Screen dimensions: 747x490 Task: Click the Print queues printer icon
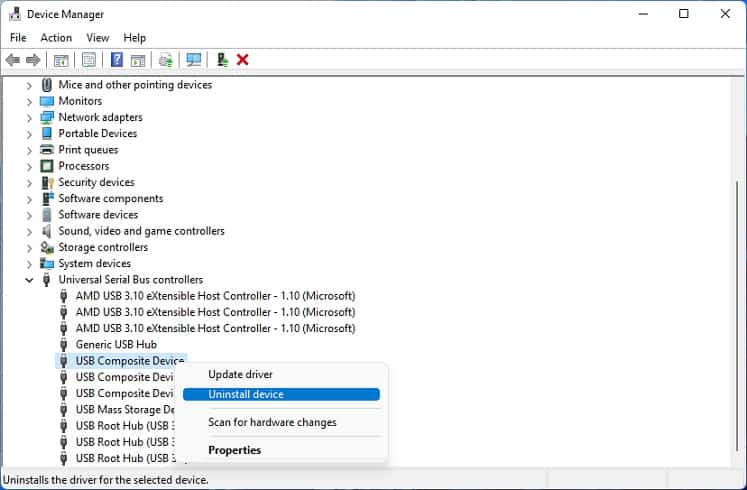(47, 150)
